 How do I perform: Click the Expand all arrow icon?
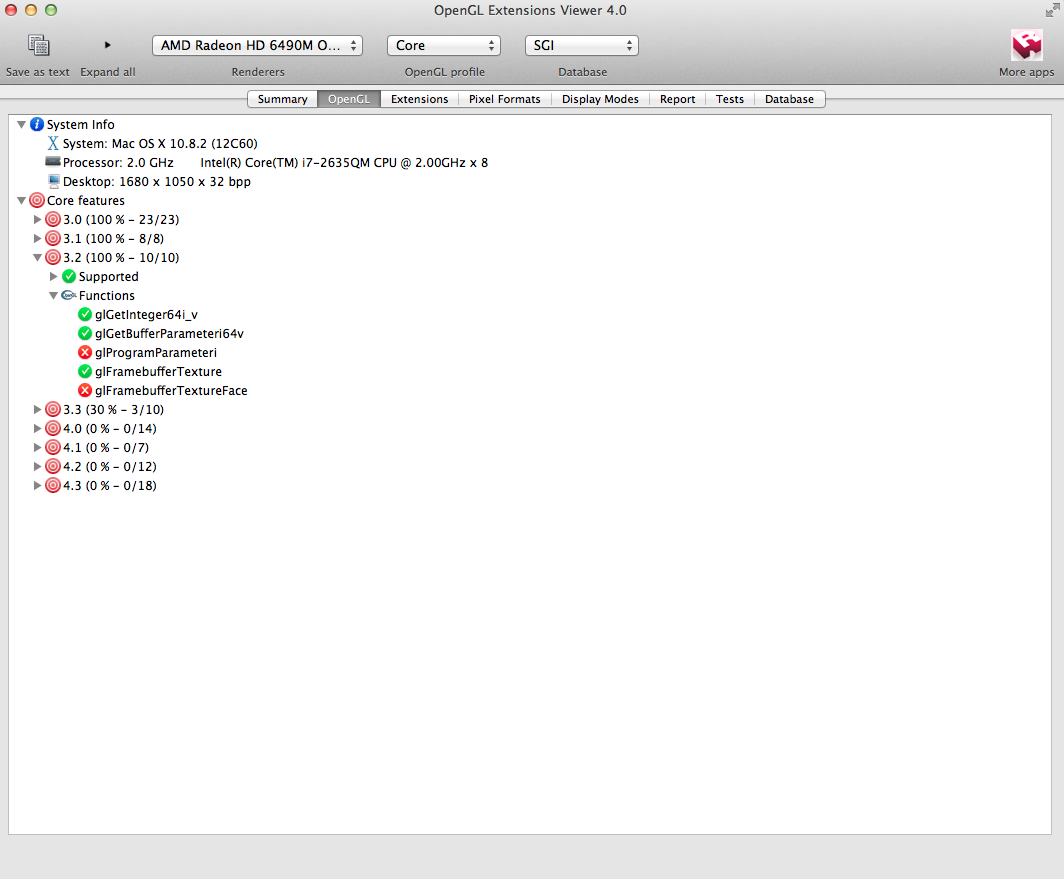coord(107,45)
